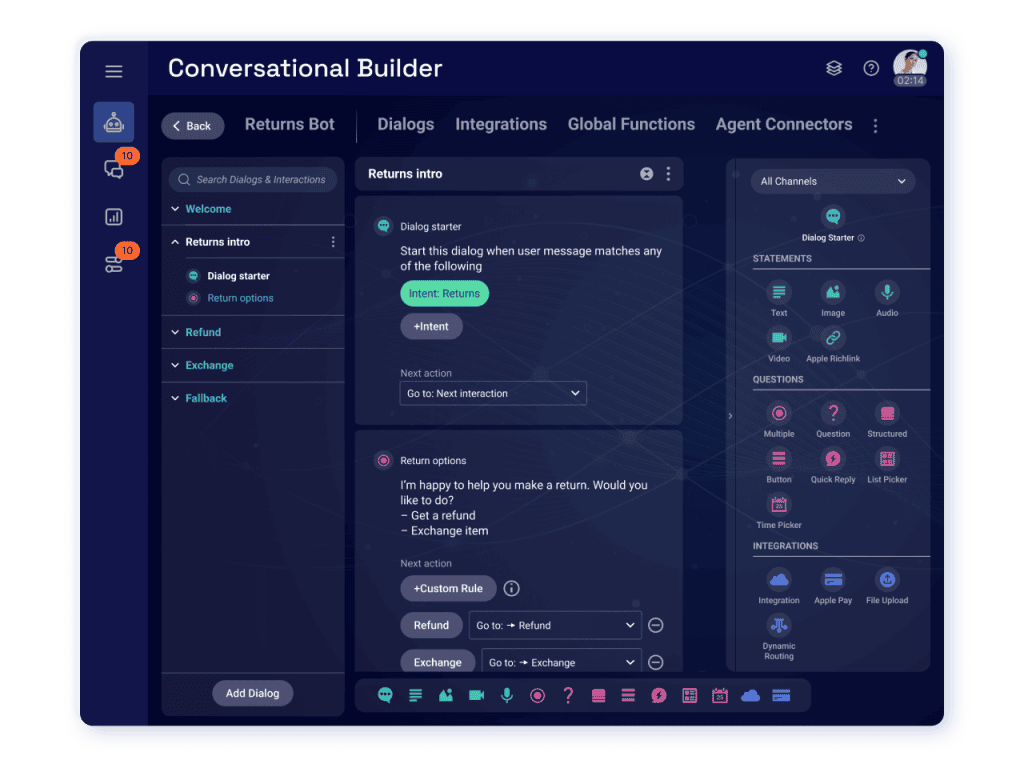
Task: Open the All Channels dropdown
Action: (x=833, y=182)
